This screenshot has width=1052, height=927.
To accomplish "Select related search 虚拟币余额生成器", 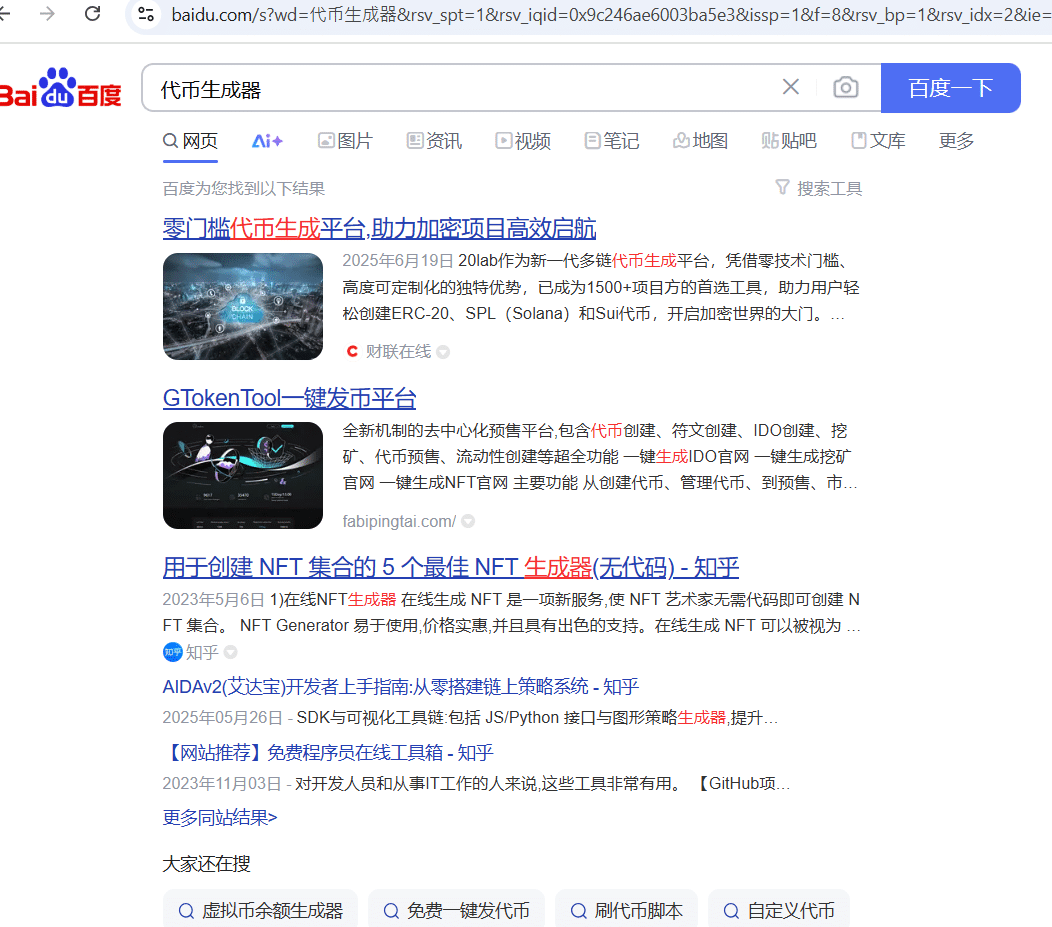I will click(261, 911).
